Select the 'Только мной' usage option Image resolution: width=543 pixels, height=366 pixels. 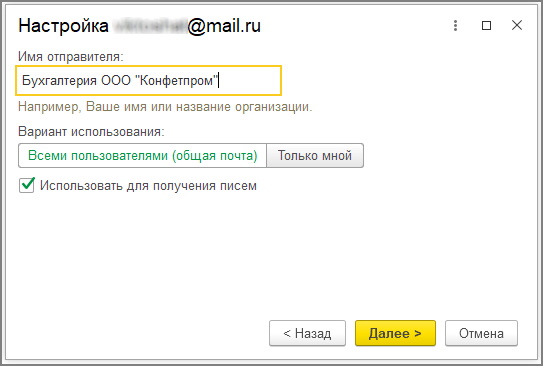coord(315,155)
